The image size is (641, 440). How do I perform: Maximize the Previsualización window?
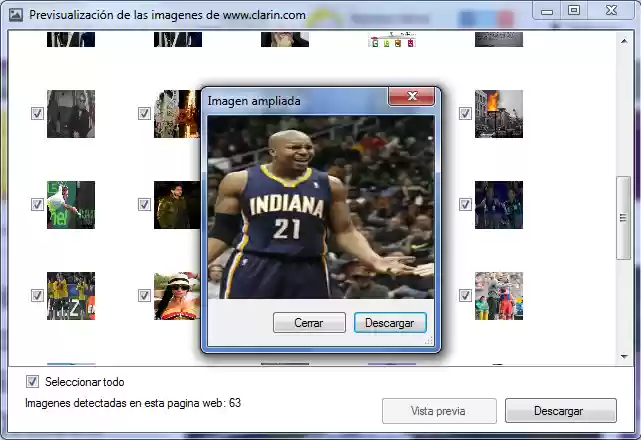(574, 11)
